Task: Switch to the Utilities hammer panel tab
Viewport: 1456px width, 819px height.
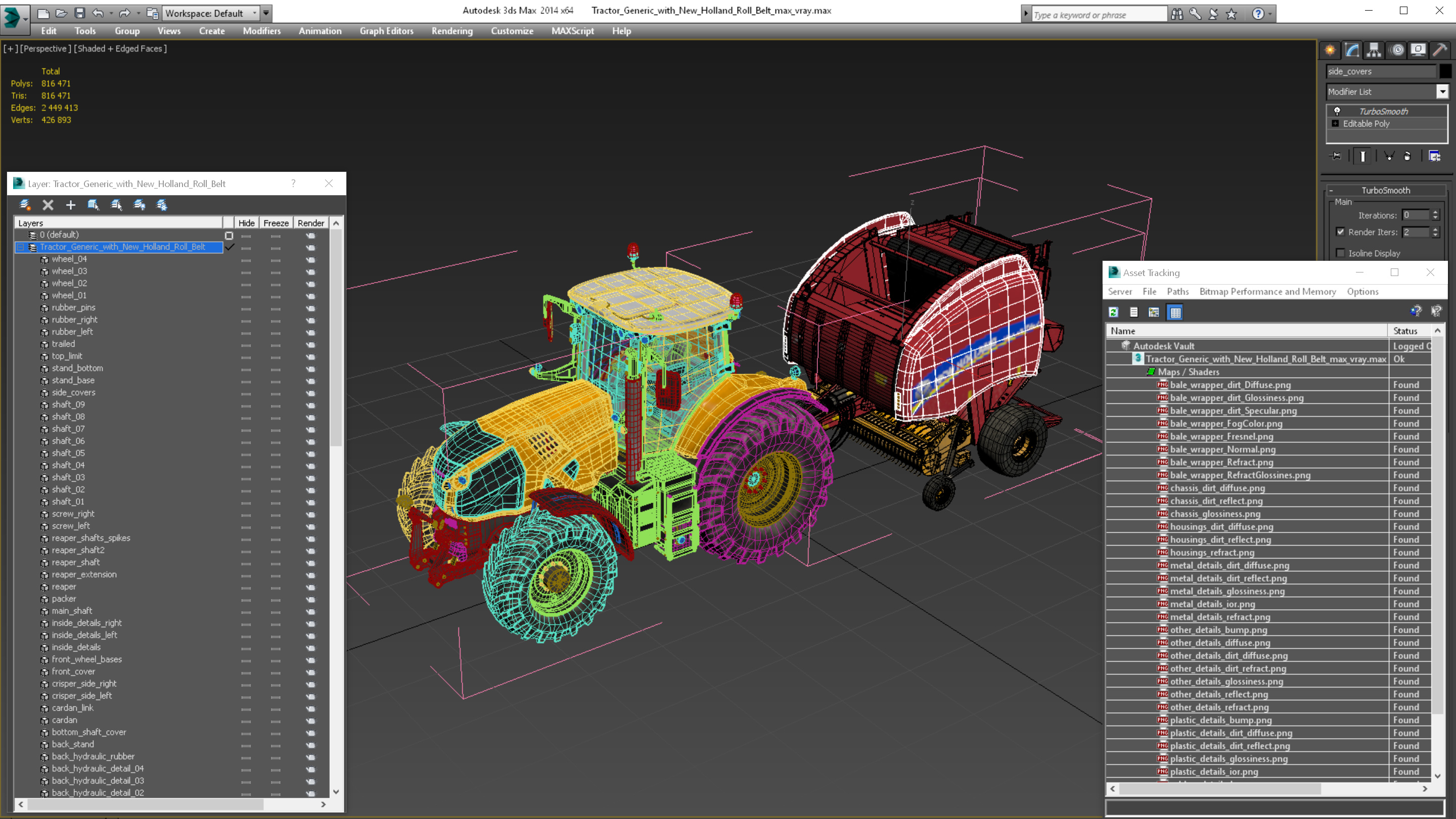Action: pyautogui.click(x=1440, y=51)
